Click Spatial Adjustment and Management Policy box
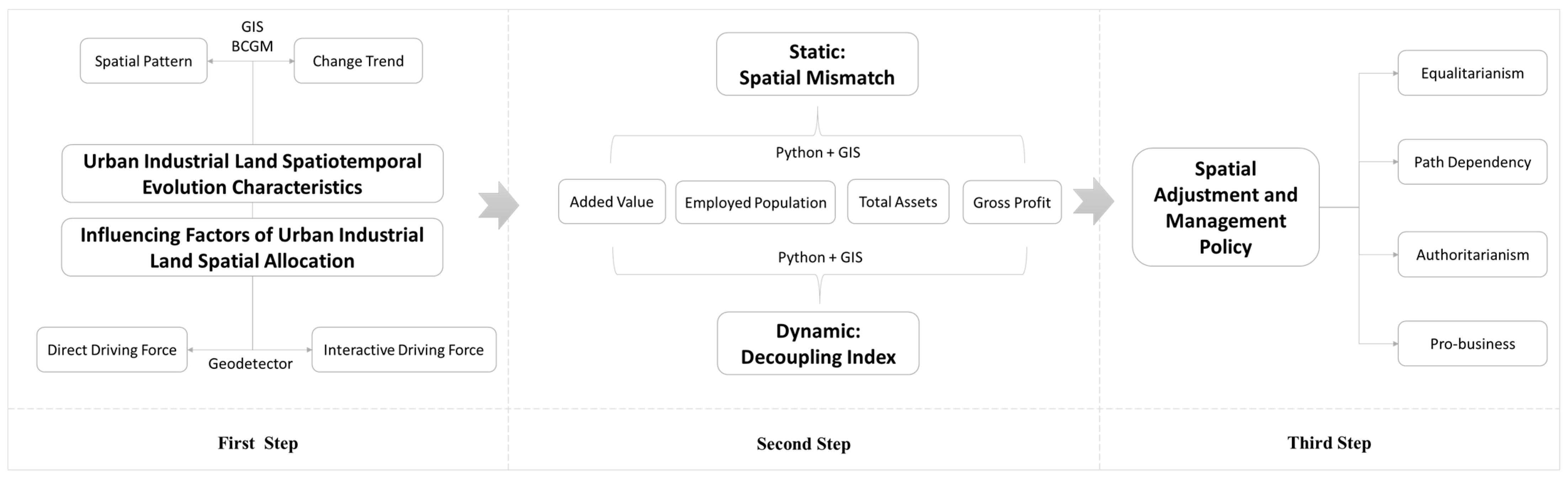Image resolution: width=1568 pixels, height=477 pixels. (x=1225, y=207)
